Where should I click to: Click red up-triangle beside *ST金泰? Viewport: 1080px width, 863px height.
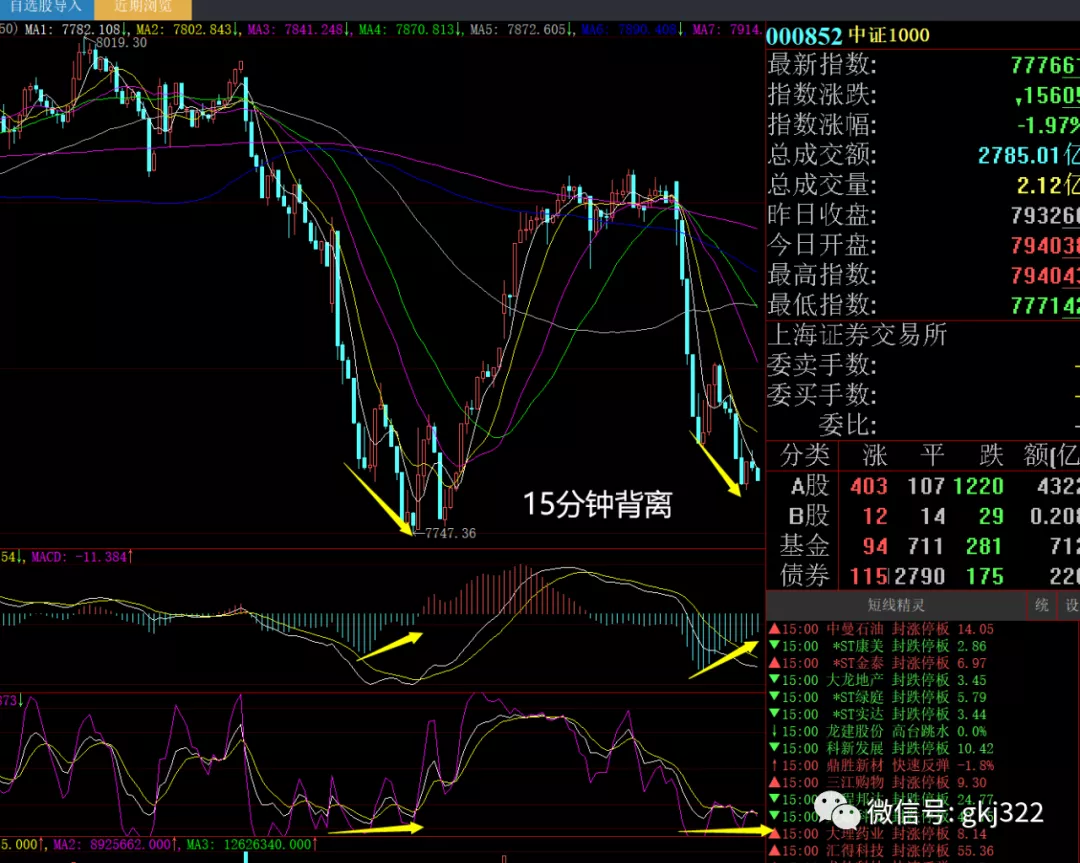773,664
